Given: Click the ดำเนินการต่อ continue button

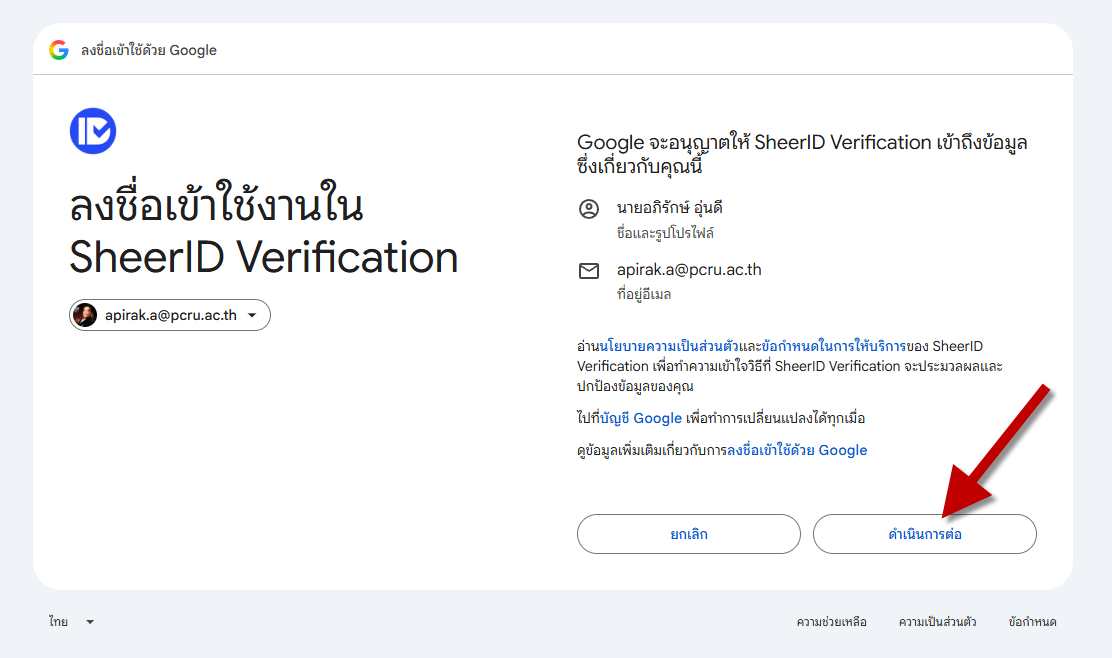Looking at the screenshot, I should pos(925,534).
